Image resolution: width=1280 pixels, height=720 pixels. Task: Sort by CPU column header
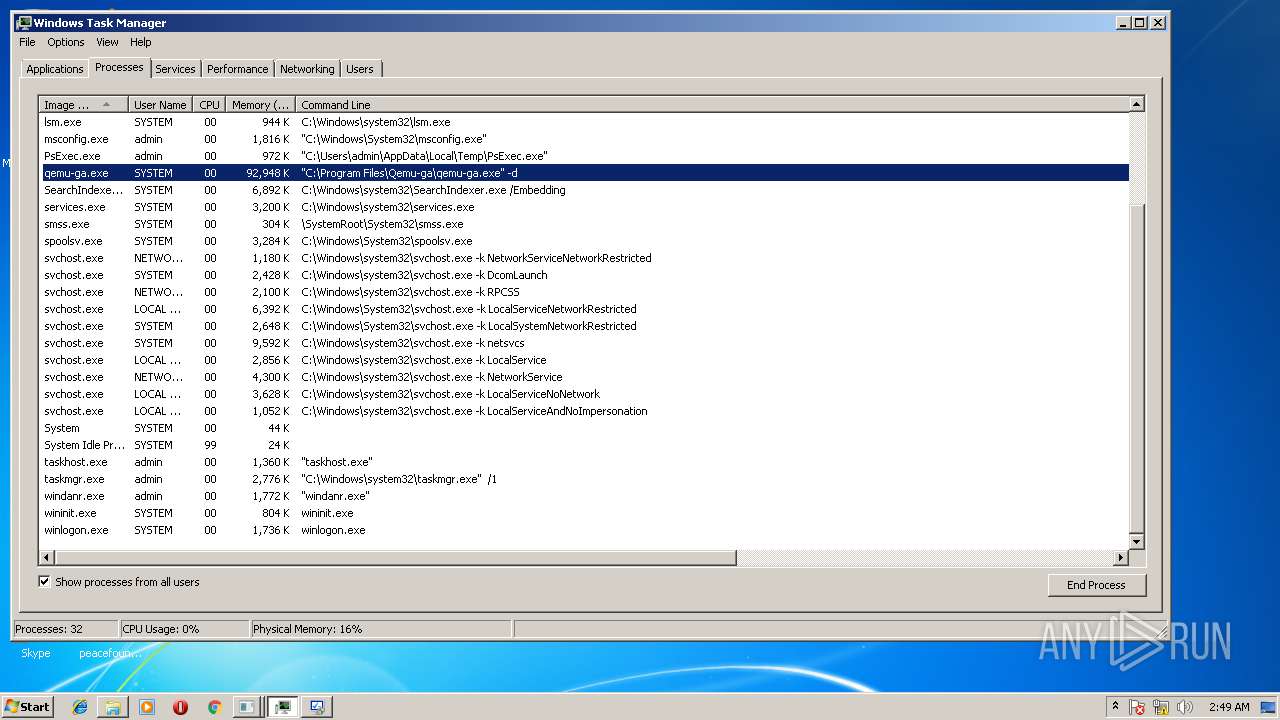209,105
